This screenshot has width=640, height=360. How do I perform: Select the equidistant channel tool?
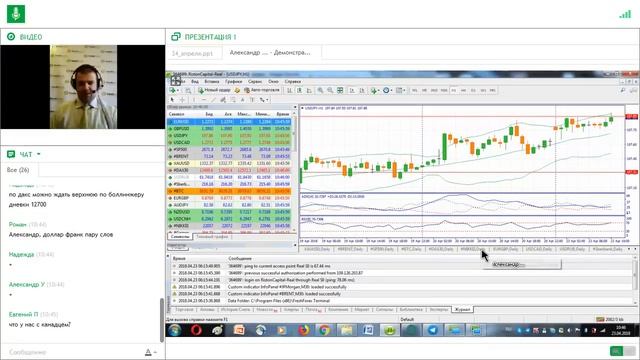point(223,100)
